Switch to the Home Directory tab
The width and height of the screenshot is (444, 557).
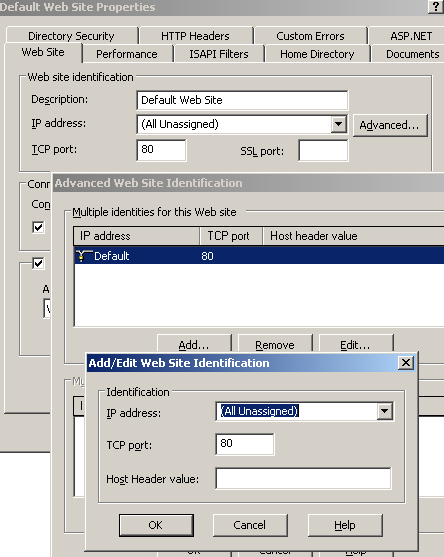tap(317, 54)
